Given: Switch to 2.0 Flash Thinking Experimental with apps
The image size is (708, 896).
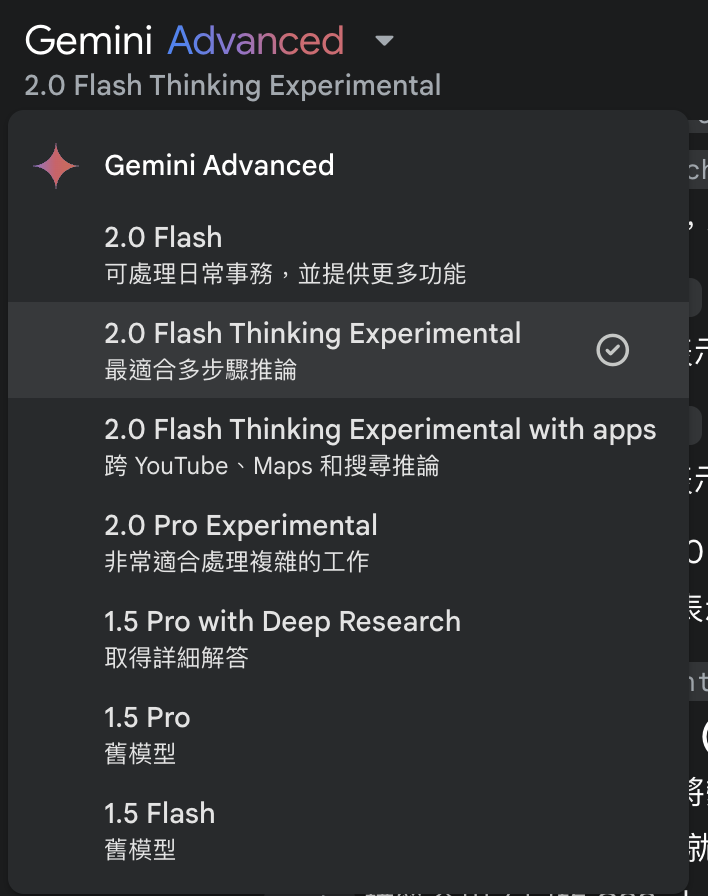Looking at the screenshot, I should 380,430.
